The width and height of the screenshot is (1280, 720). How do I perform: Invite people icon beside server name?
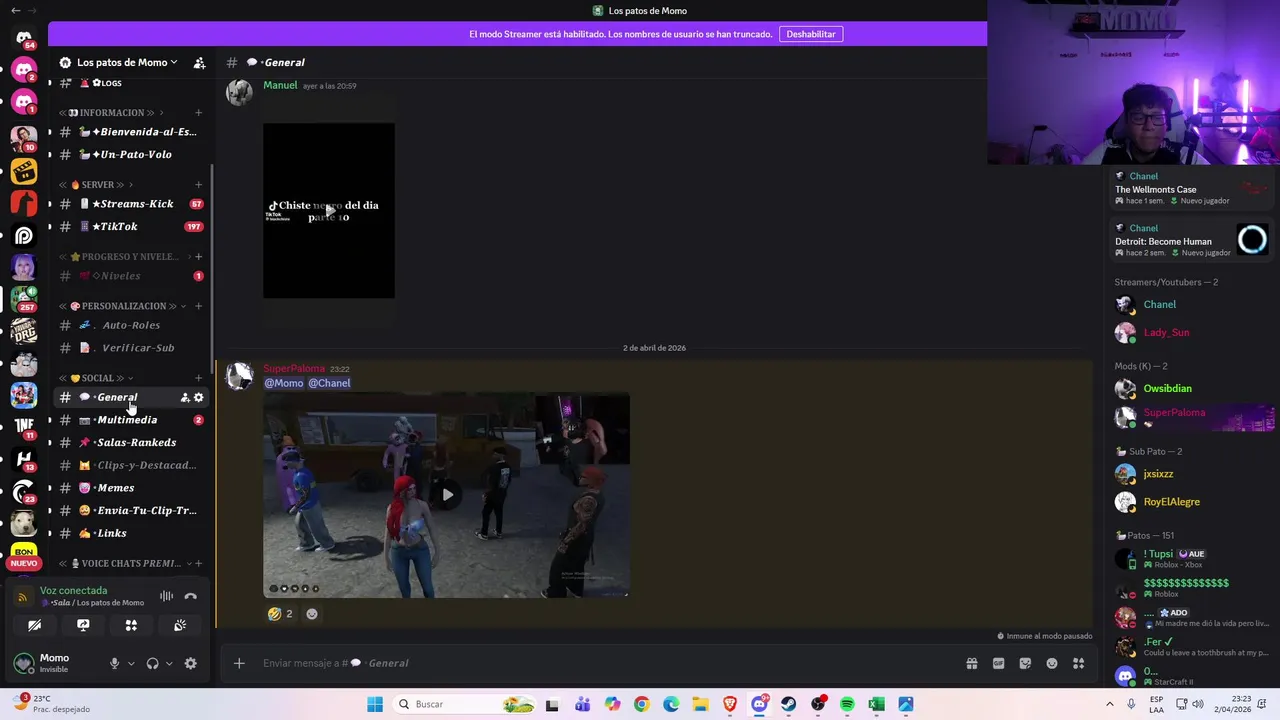tap(199, 62)
